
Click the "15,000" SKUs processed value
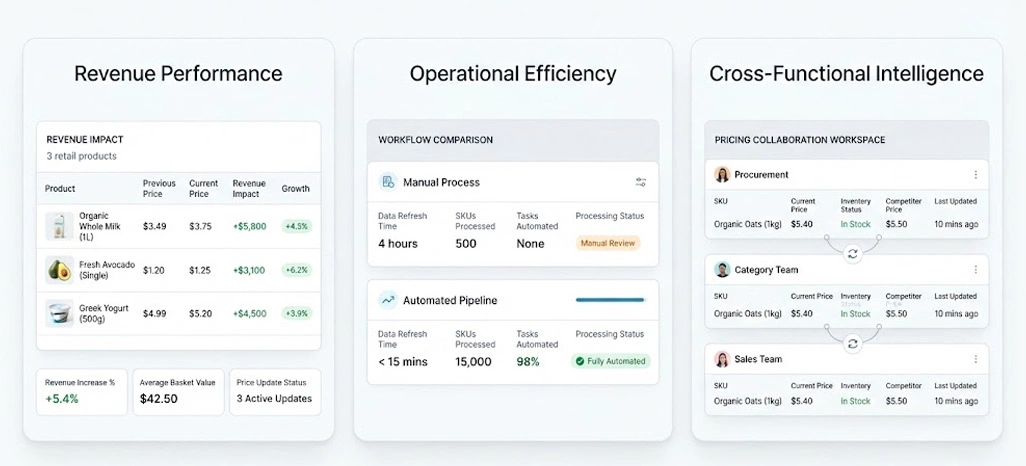coord(473,361)
